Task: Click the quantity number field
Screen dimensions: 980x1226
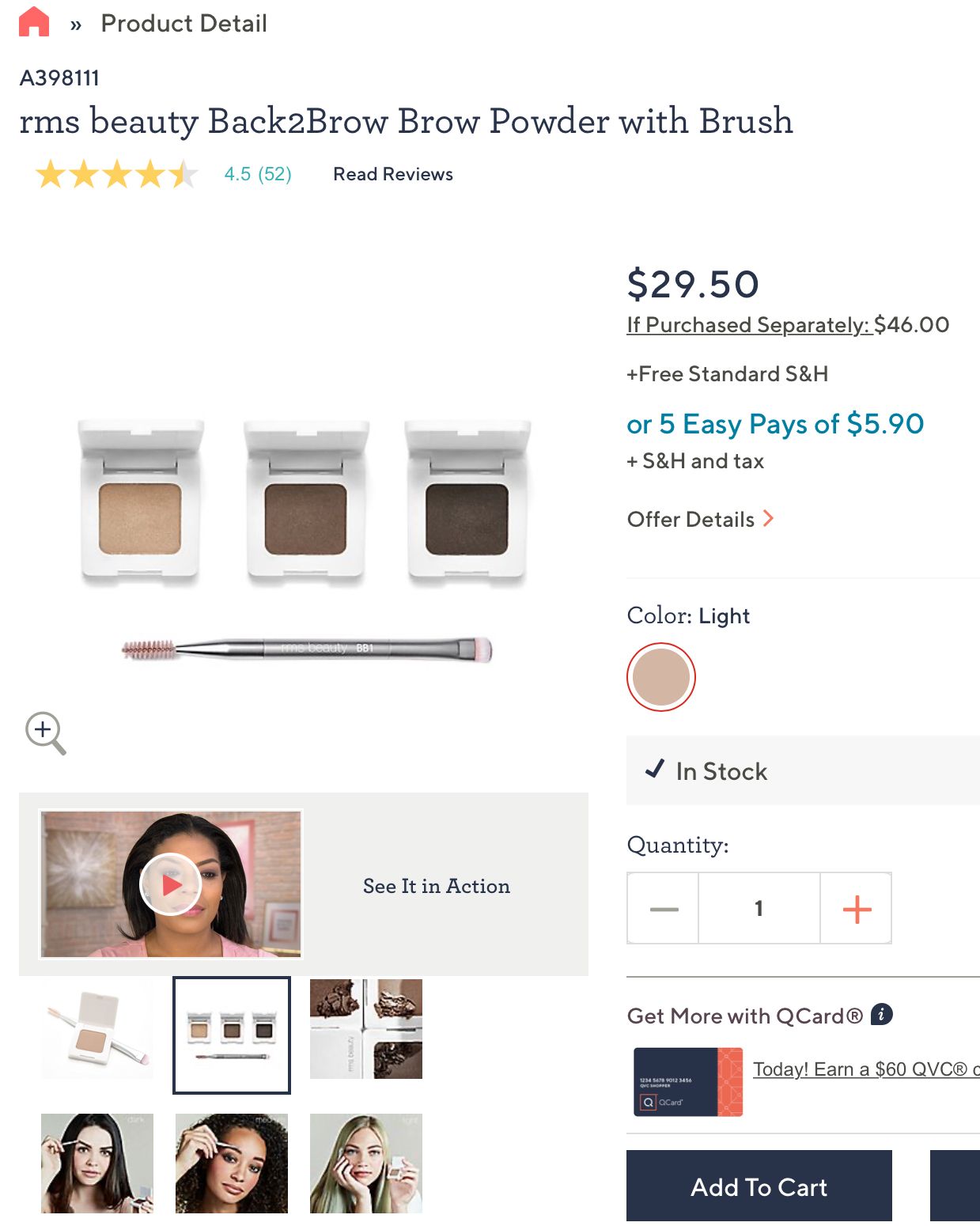Action: point(759,909)
